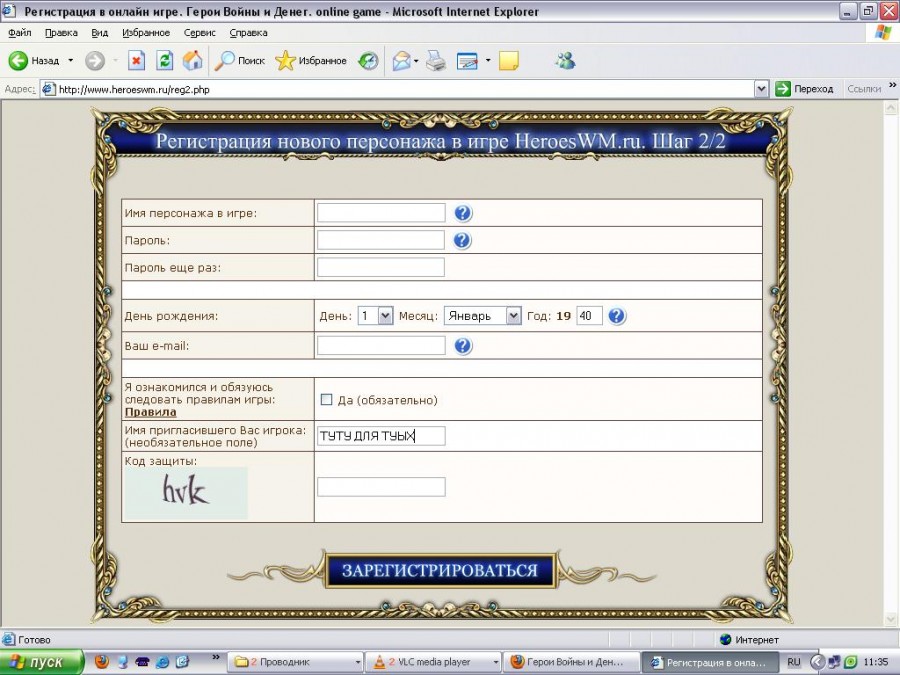Click the birth year field showing 40
The width and height of the screenshot is (900, 675).
click(x=589, y=316)
